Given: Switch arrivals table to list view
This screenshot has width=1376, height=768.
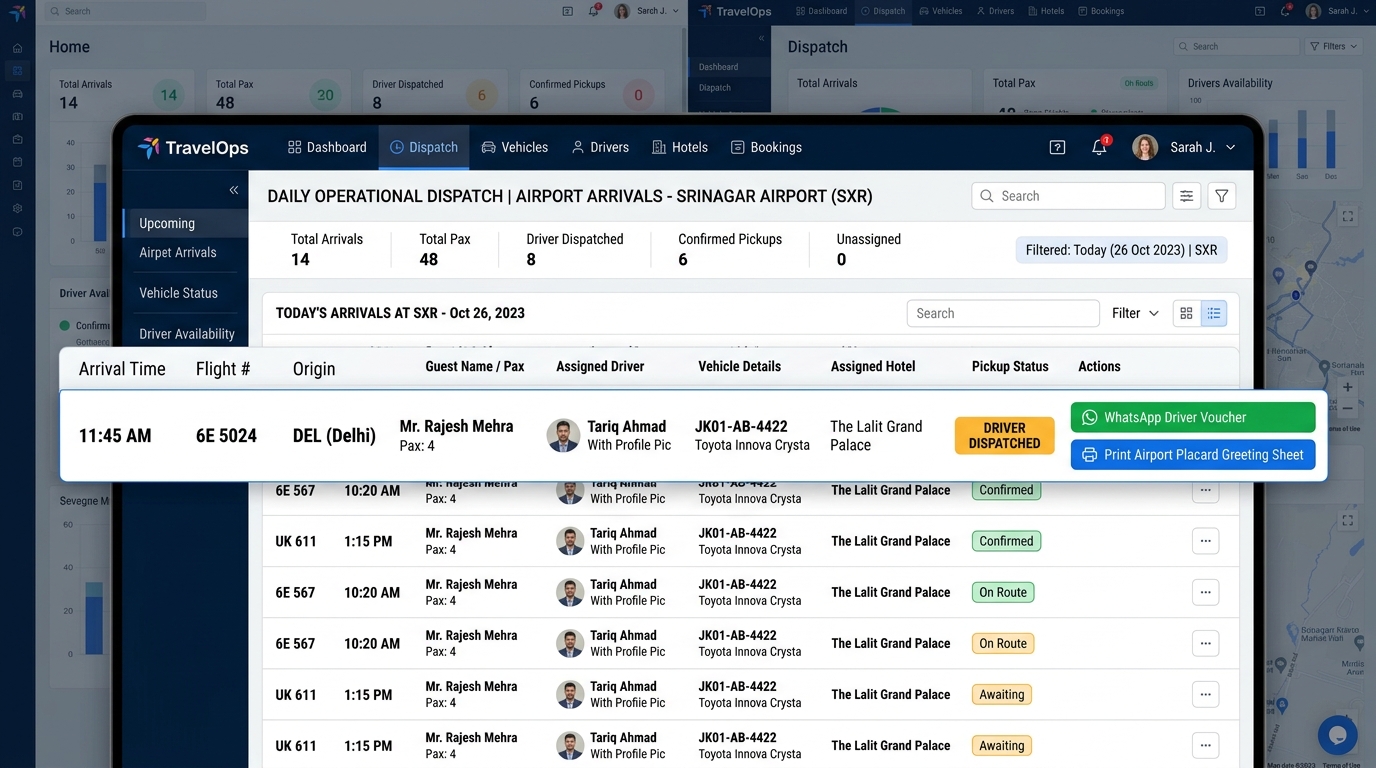Looking at the screenshot, I should pos(1214,313).
